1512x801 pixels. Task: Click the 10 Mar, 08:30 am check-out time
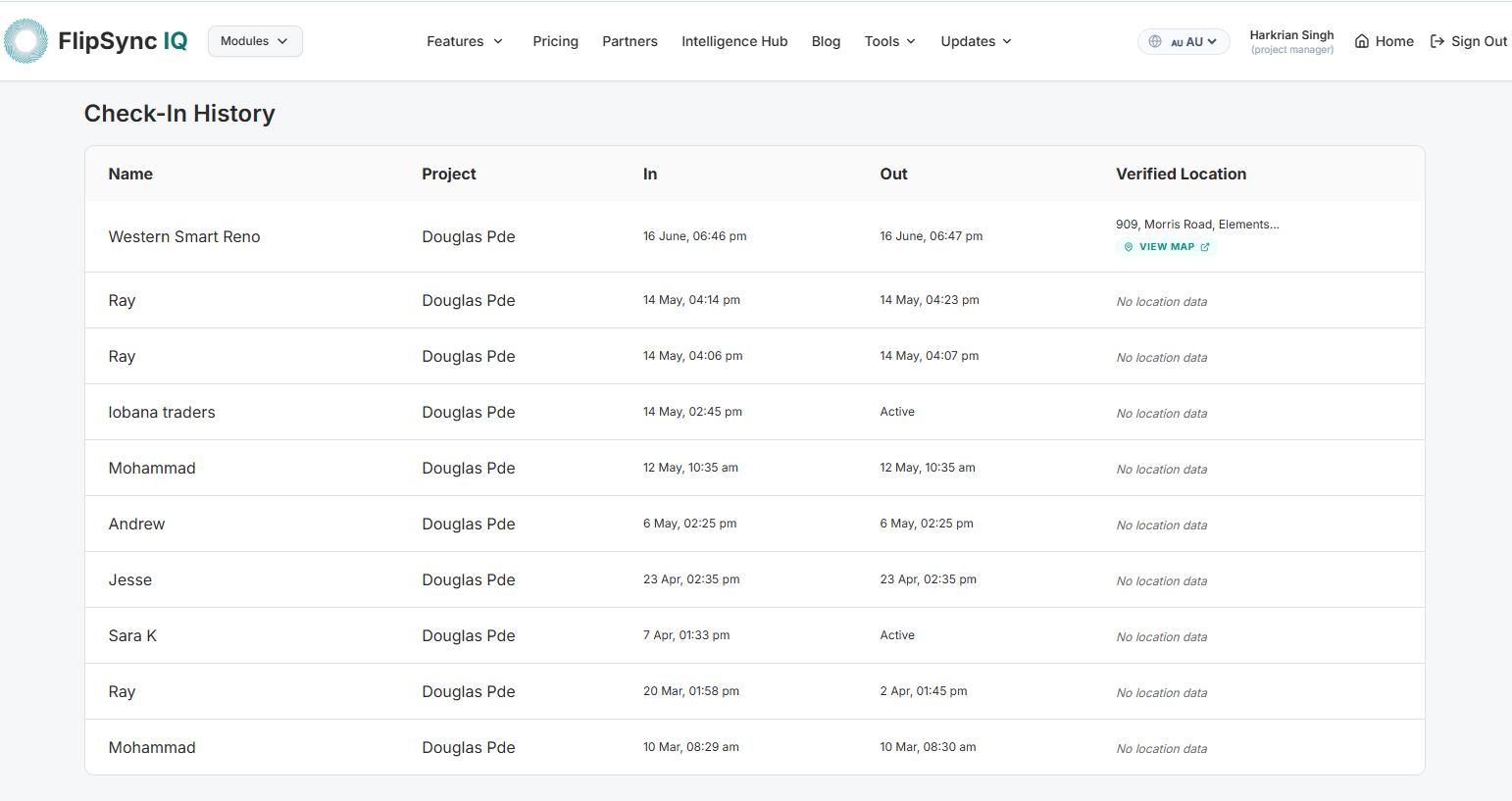[x=928, y=747]
